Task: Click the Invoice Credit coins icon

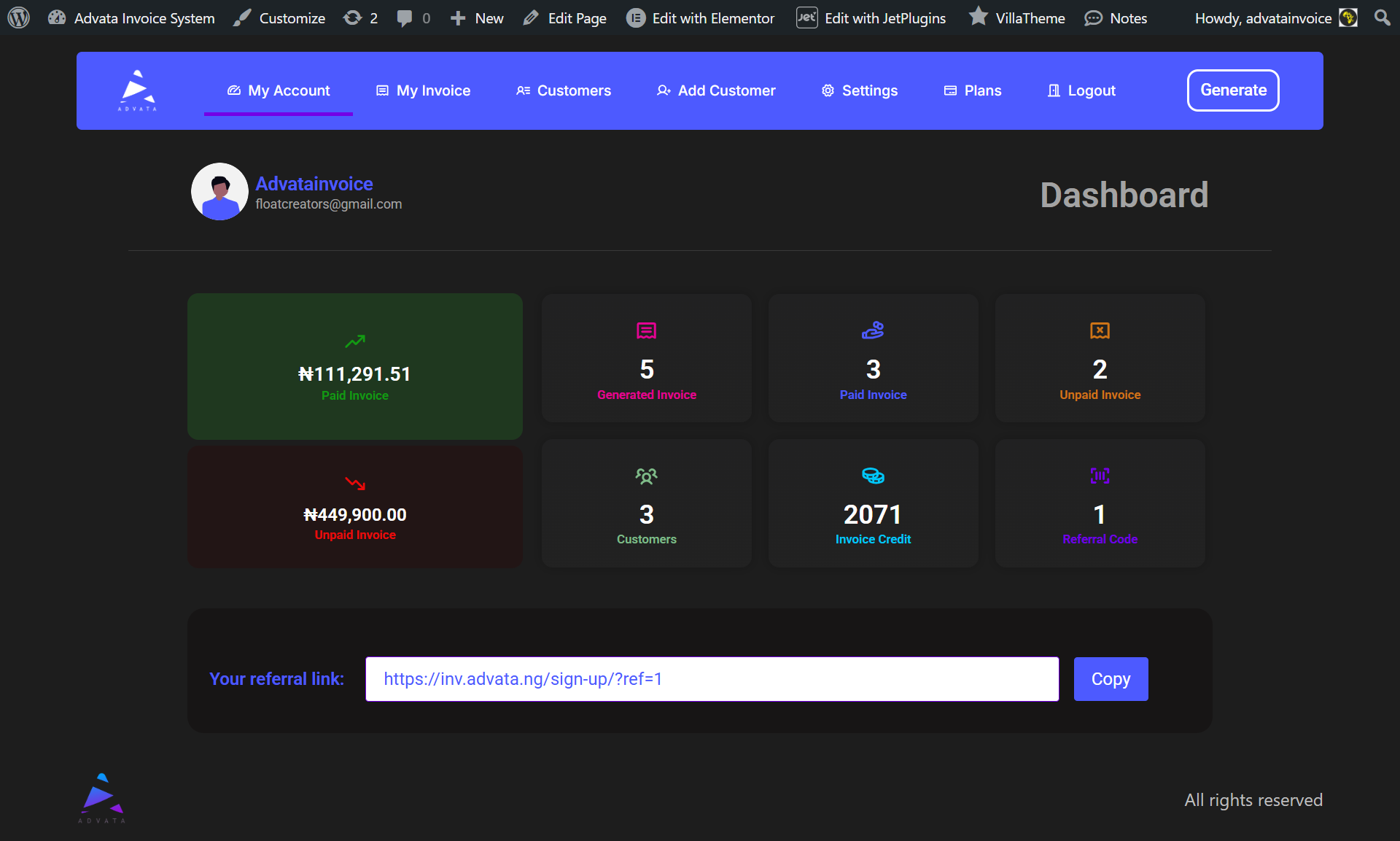Action: pyautogui.click(x=873, y=476)
